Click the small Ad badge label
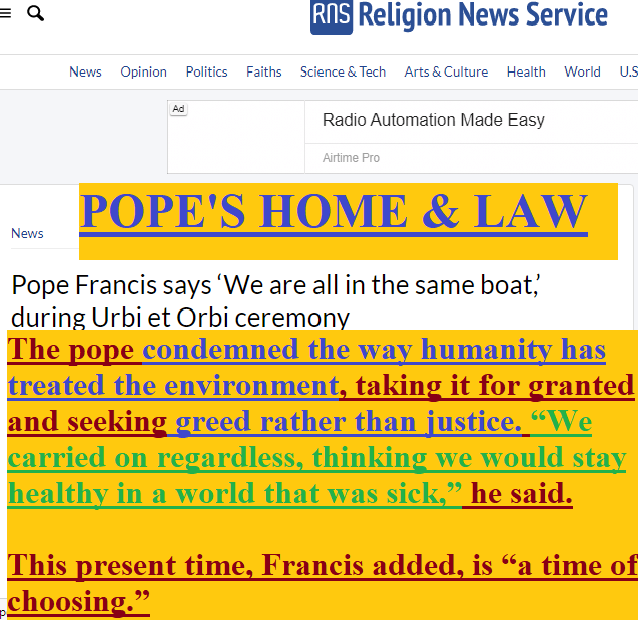 click(x=178, y=108)
